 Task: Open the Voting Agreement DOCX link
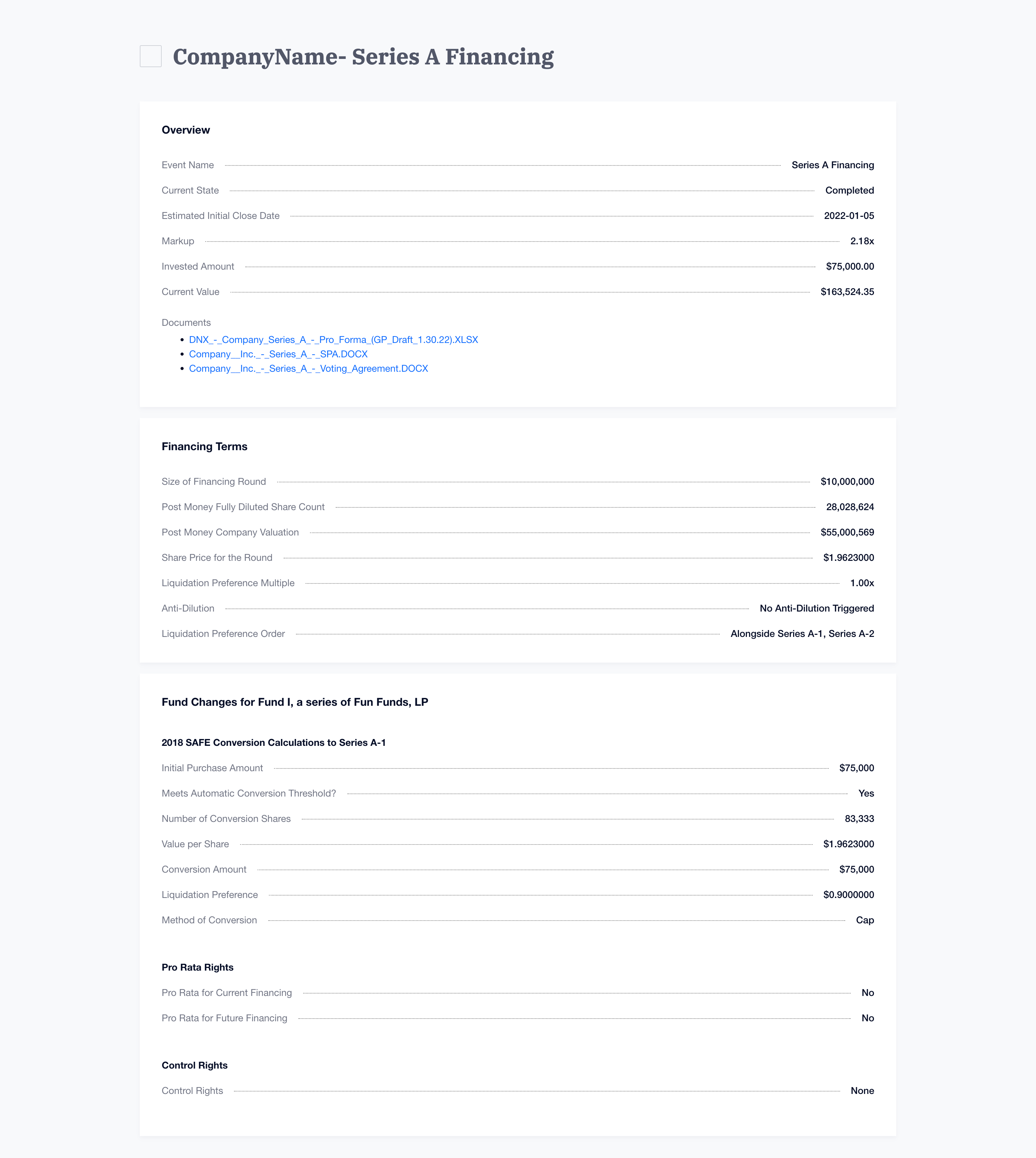pyautogui.click(x=309, y=368)
